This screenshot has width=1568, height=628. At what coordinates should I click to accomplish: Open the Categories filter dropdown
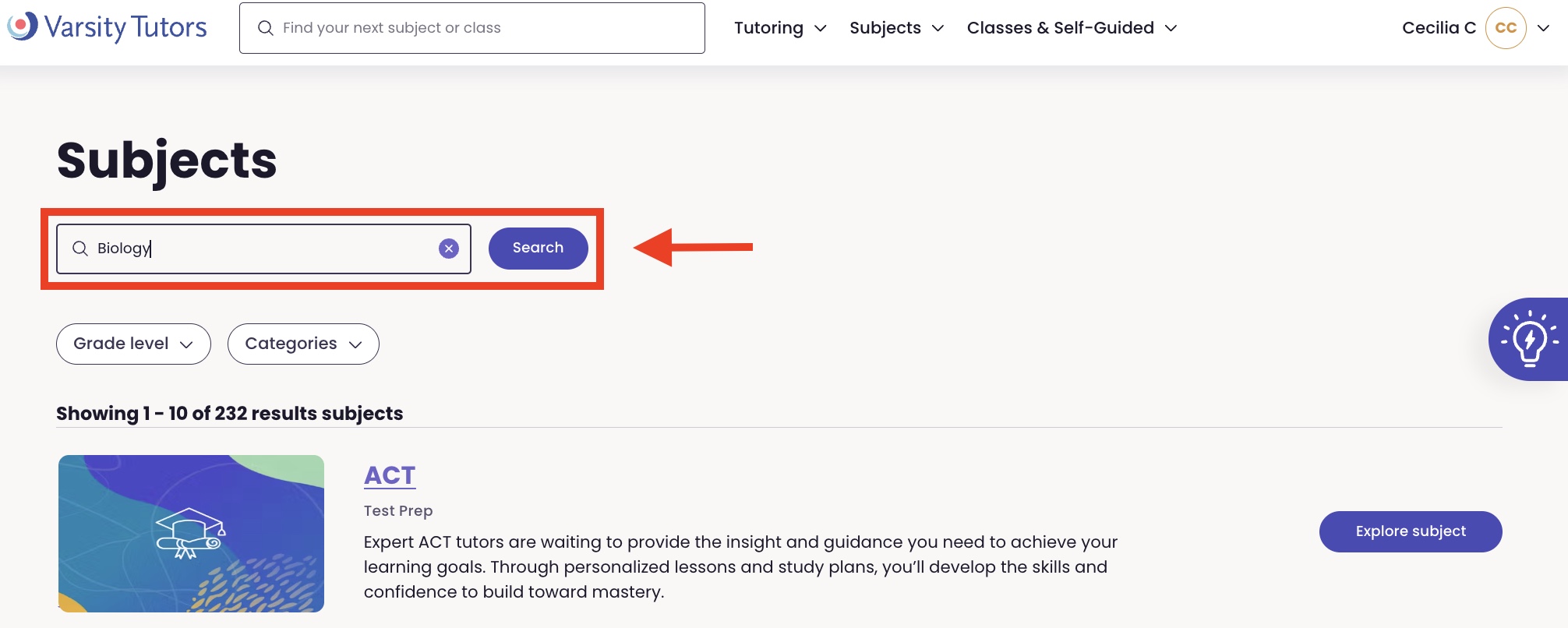click(x=303, y=344)
